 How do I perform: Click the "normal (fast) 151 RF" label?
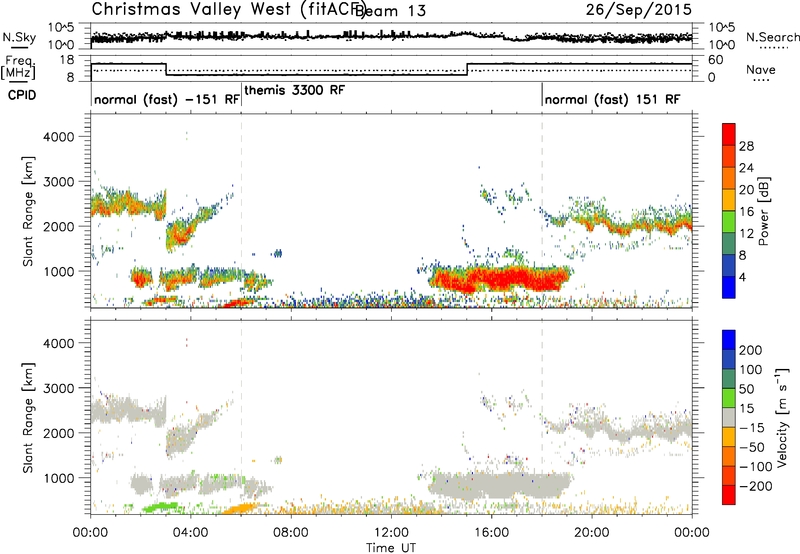click(x=612, y=99)
